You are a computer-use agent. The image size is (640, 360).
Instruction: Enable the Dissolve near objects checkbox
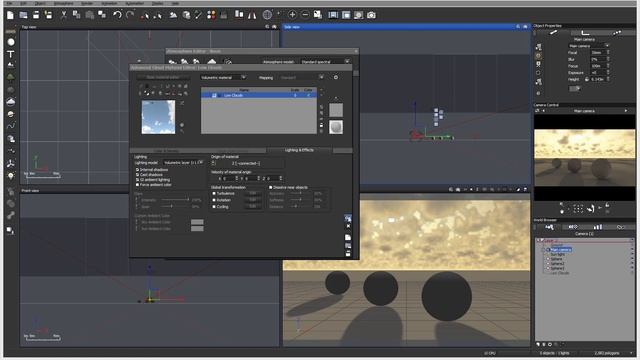coord(271,187)
